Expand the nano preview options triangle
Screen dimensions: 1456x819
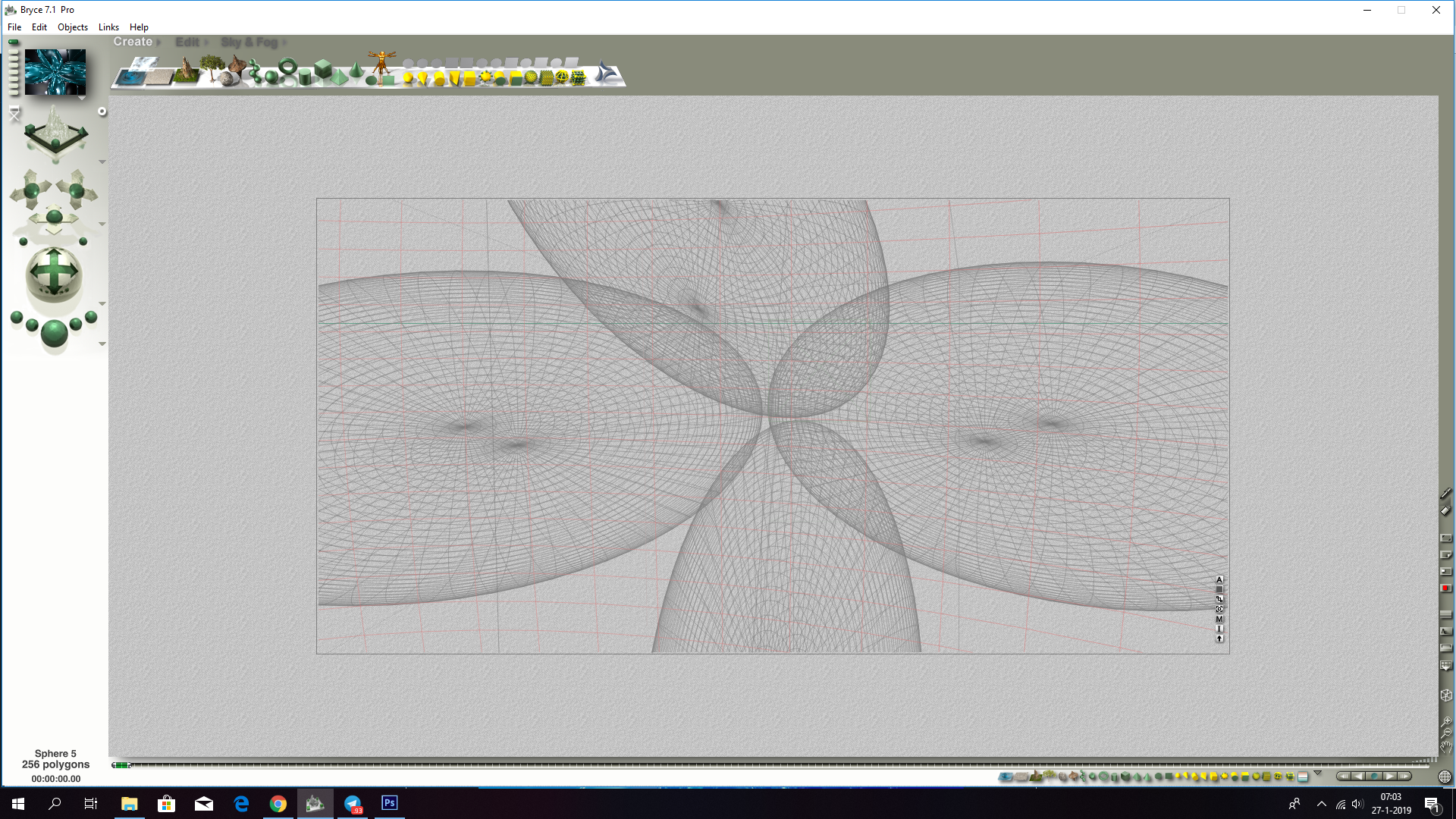(x=81, y=99)
